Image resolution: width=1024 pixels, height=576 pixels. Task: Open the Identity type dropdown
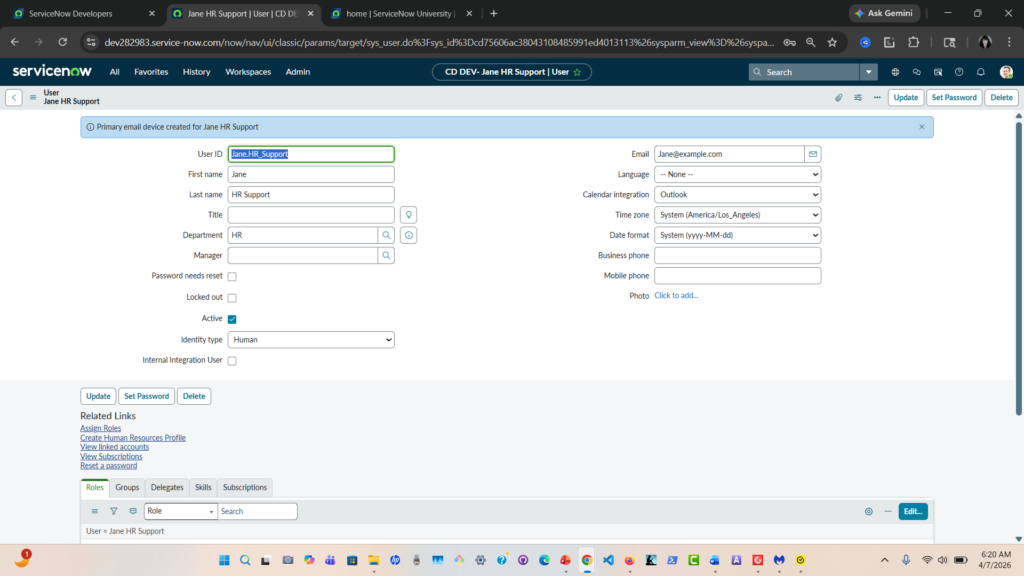pyautogui.click(x=311, y=340)
